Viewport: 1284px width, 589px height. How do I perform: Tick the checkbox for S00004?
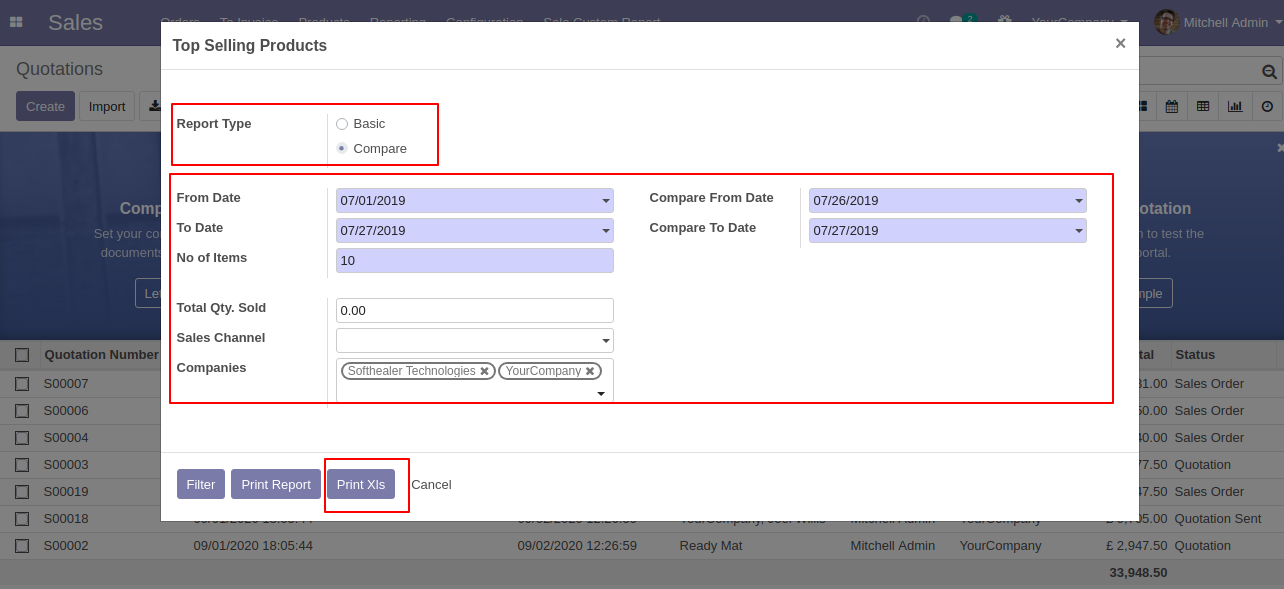(22, 438)
